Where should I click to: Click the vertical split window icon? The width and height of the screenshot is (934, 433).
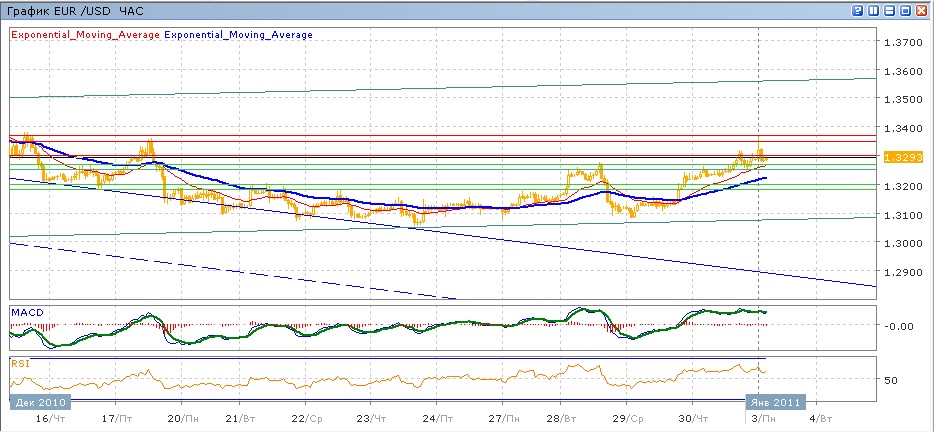pos(873,10)
